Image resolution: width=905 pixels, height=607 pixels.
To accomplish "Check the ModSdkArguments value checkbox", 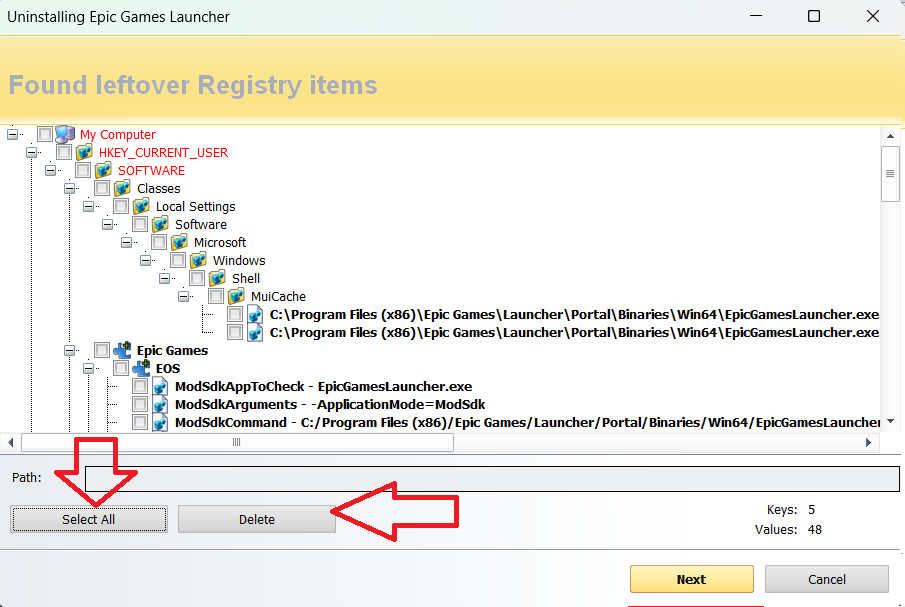I will [x=140, y=404].
